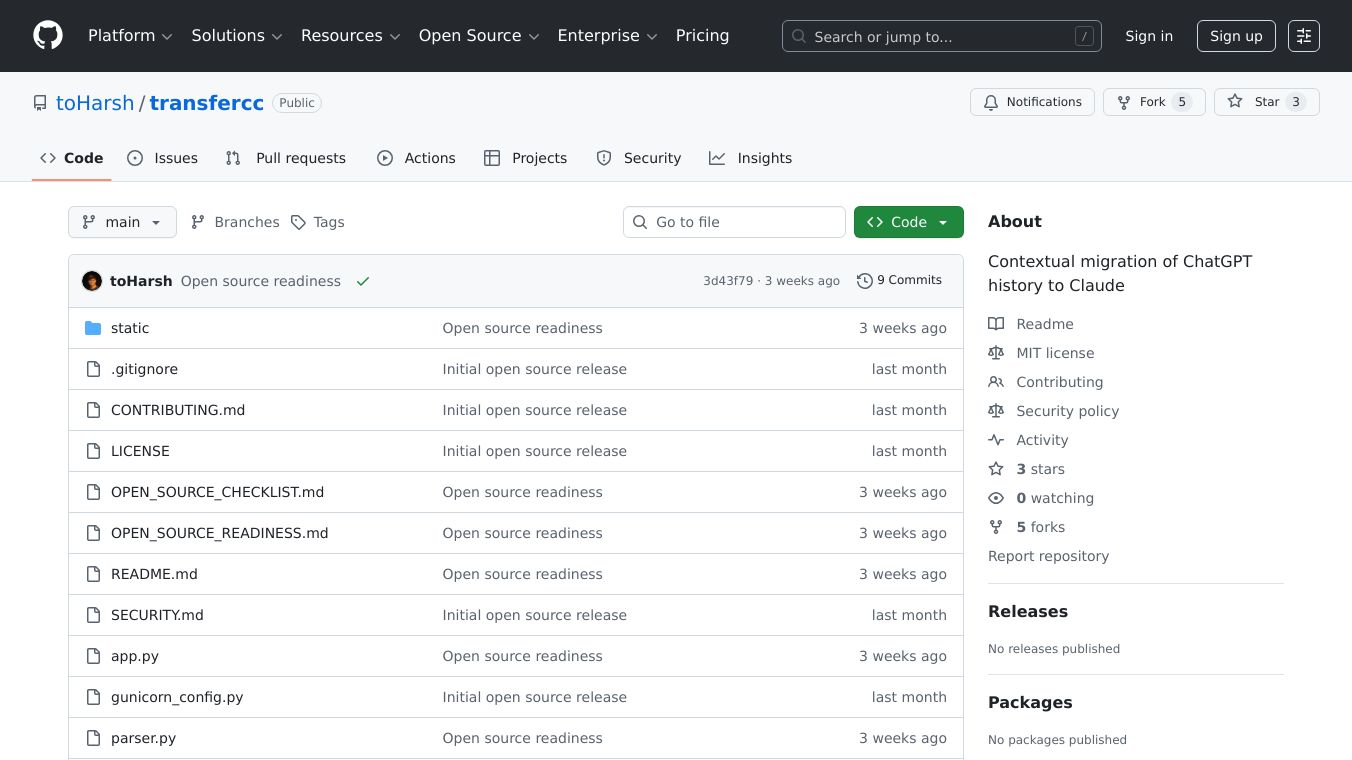Screen dimensions: 1352x760
Task: Click the accessibility settings icon in header
Action: tap(1303, 36)
